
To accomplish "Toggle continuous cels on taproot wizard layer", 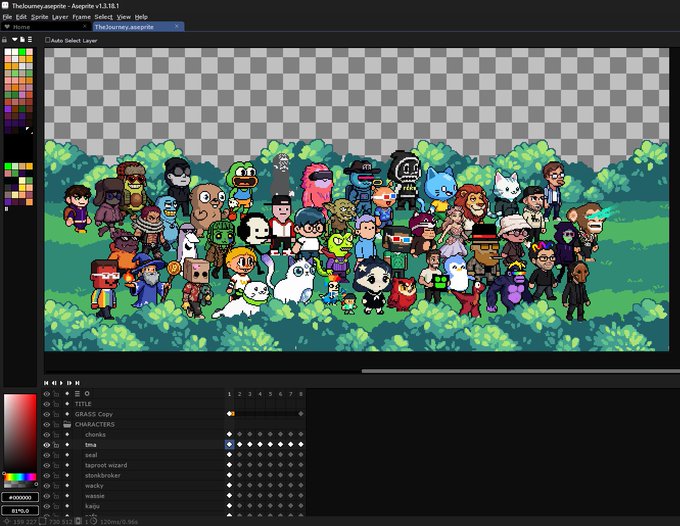I will [67, 465].
